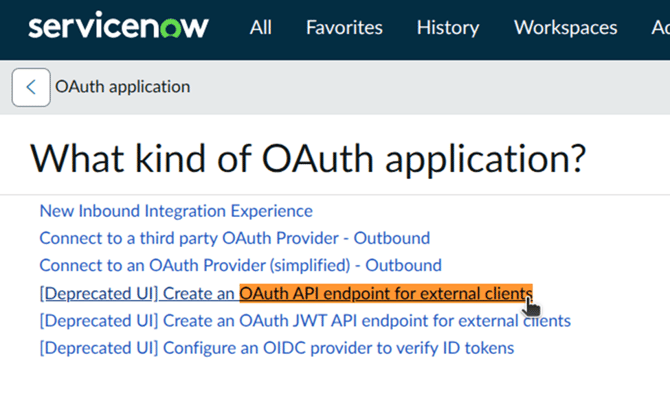Click the orange highlighted OAuth API endpoint text
The height and width of the screenshot is (409, 670).
coord(385,293)
